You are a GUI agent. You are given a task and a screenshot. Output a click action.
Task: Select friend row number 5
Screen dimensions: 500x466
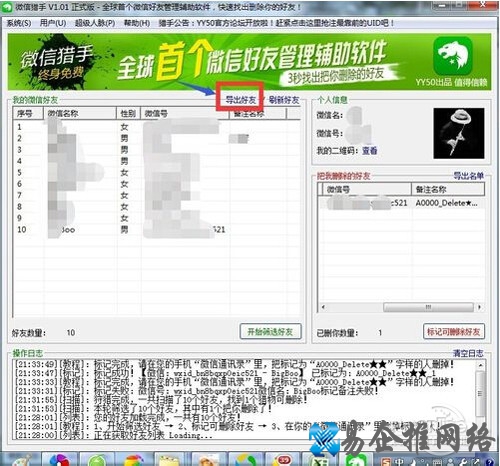click(157, 173)
